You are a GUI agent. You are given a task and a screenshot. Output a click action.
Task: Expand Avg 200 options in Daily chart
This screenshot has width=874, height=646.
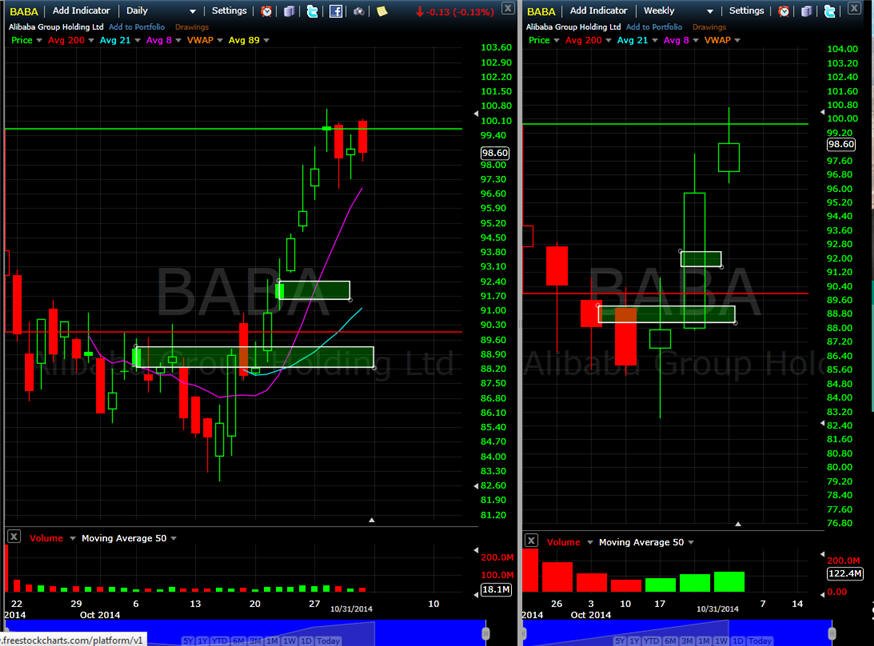pyautogui.click(x=91, y=40)
